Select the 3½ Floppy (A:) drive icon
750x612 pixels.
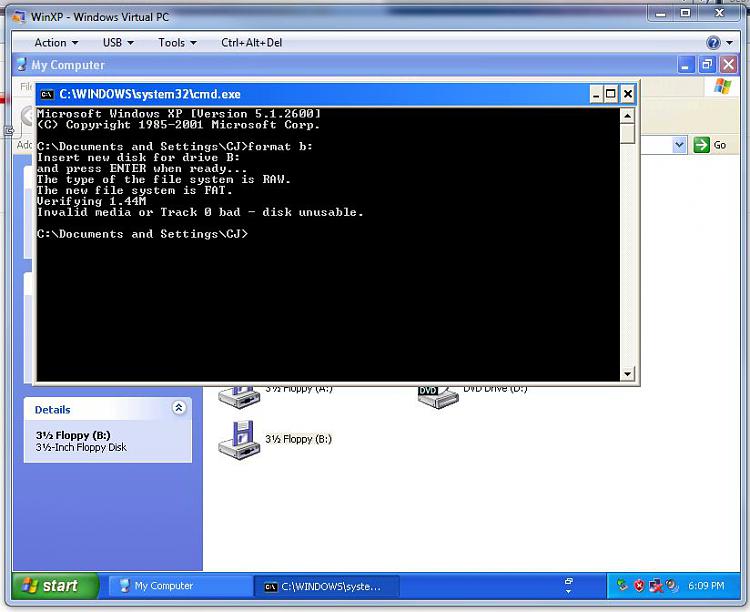239,397
